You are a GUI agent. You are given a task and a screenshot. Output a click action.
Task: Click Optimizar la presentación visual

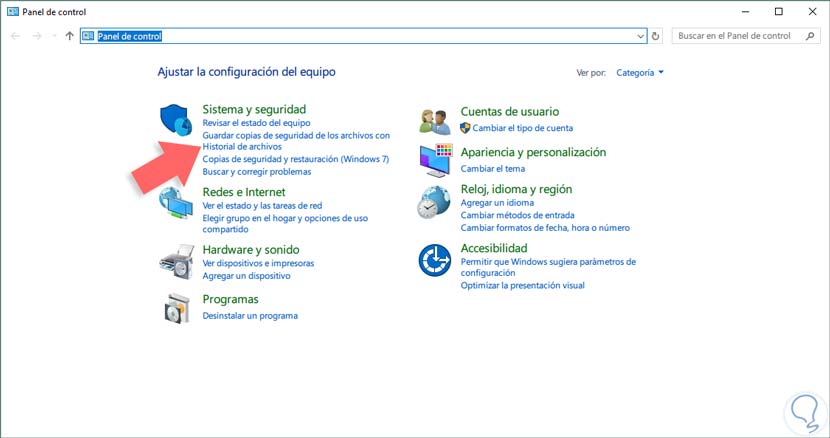click(x=522, y=285)
